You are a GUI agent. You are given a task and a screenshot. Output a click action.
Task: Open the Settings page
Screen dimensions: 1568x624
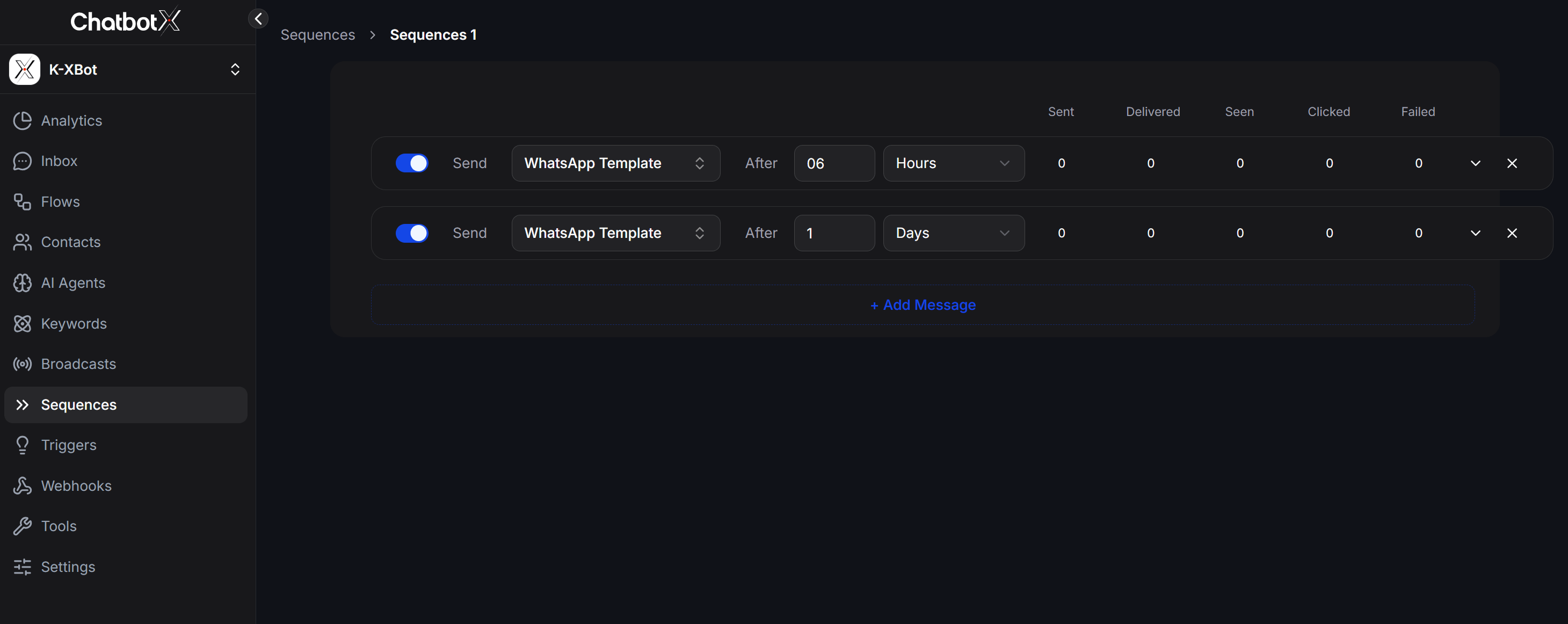tap(126, 567)
